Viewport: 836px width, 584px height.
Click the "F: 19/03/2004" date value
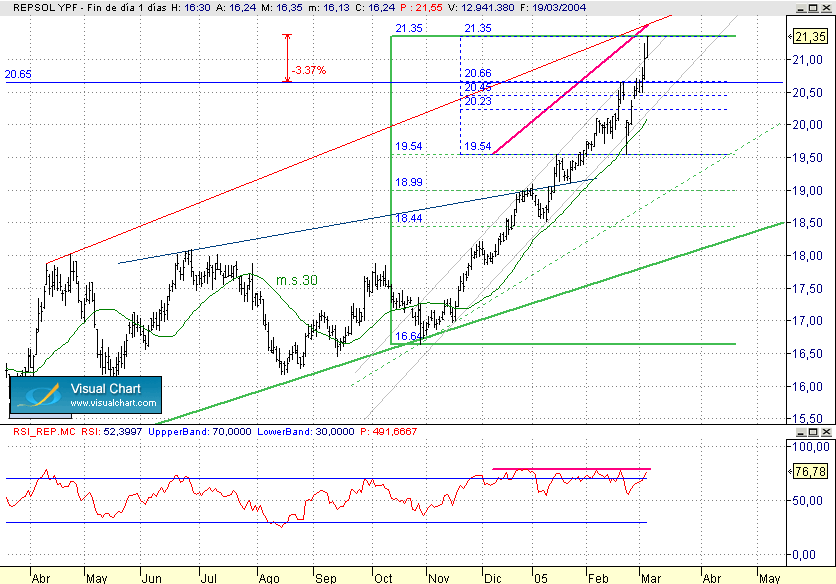552,8
